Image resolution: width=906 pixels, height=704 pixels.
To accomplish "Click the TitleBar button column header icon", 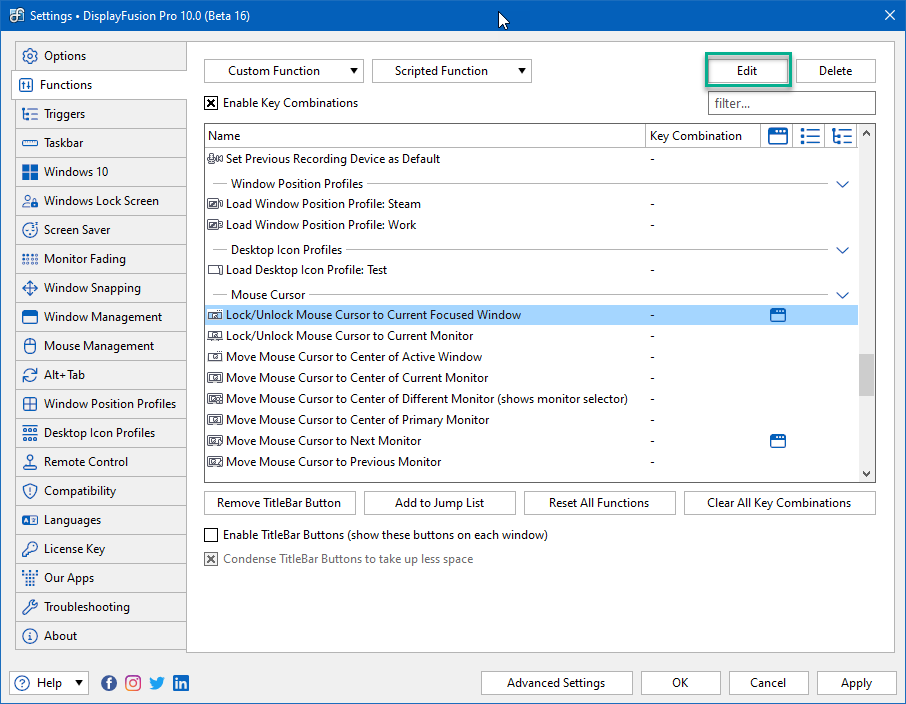I will (x=778, y=136).
